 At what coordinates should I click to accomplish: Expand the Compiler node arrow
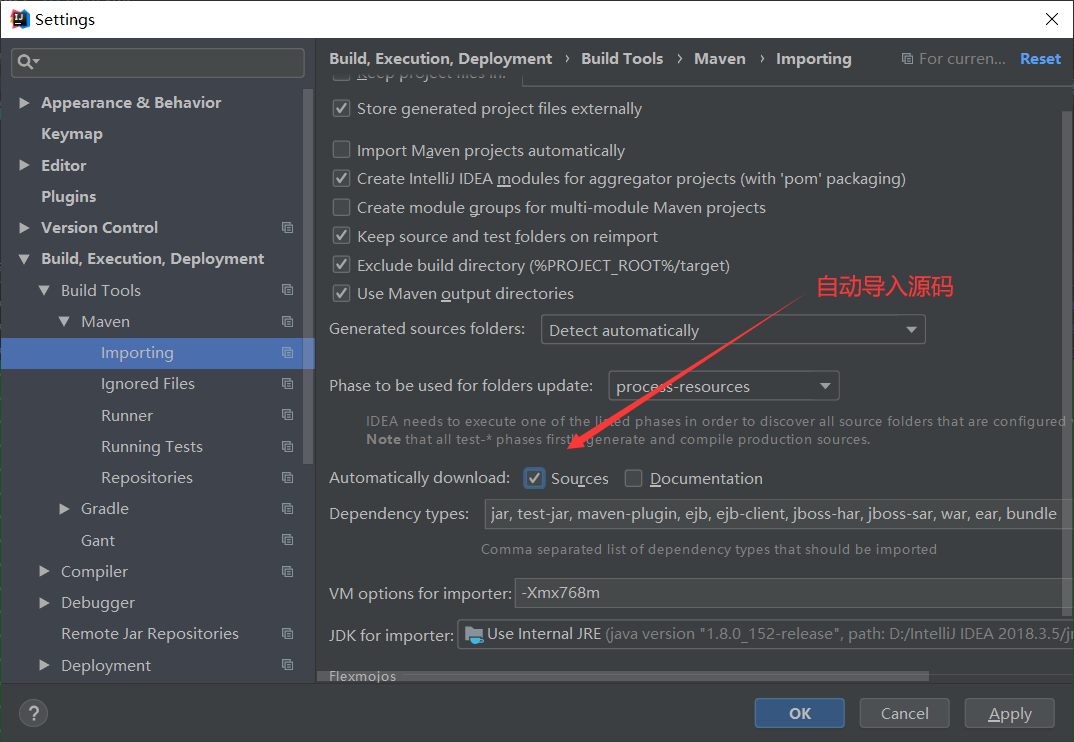click(44, 571)
